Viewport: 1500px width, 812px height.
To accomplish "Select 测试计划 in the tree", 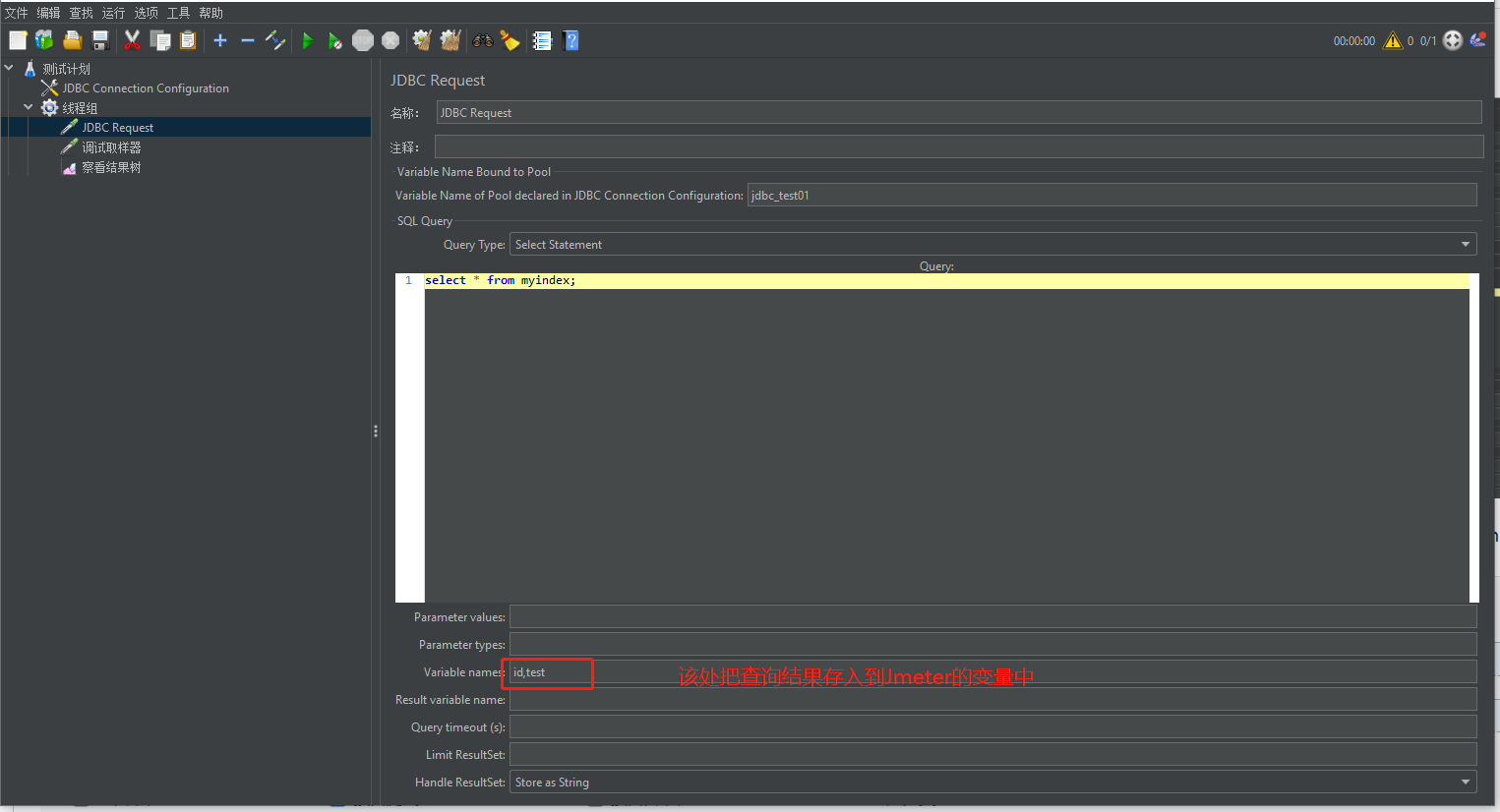I will click(x=66, y=69).
